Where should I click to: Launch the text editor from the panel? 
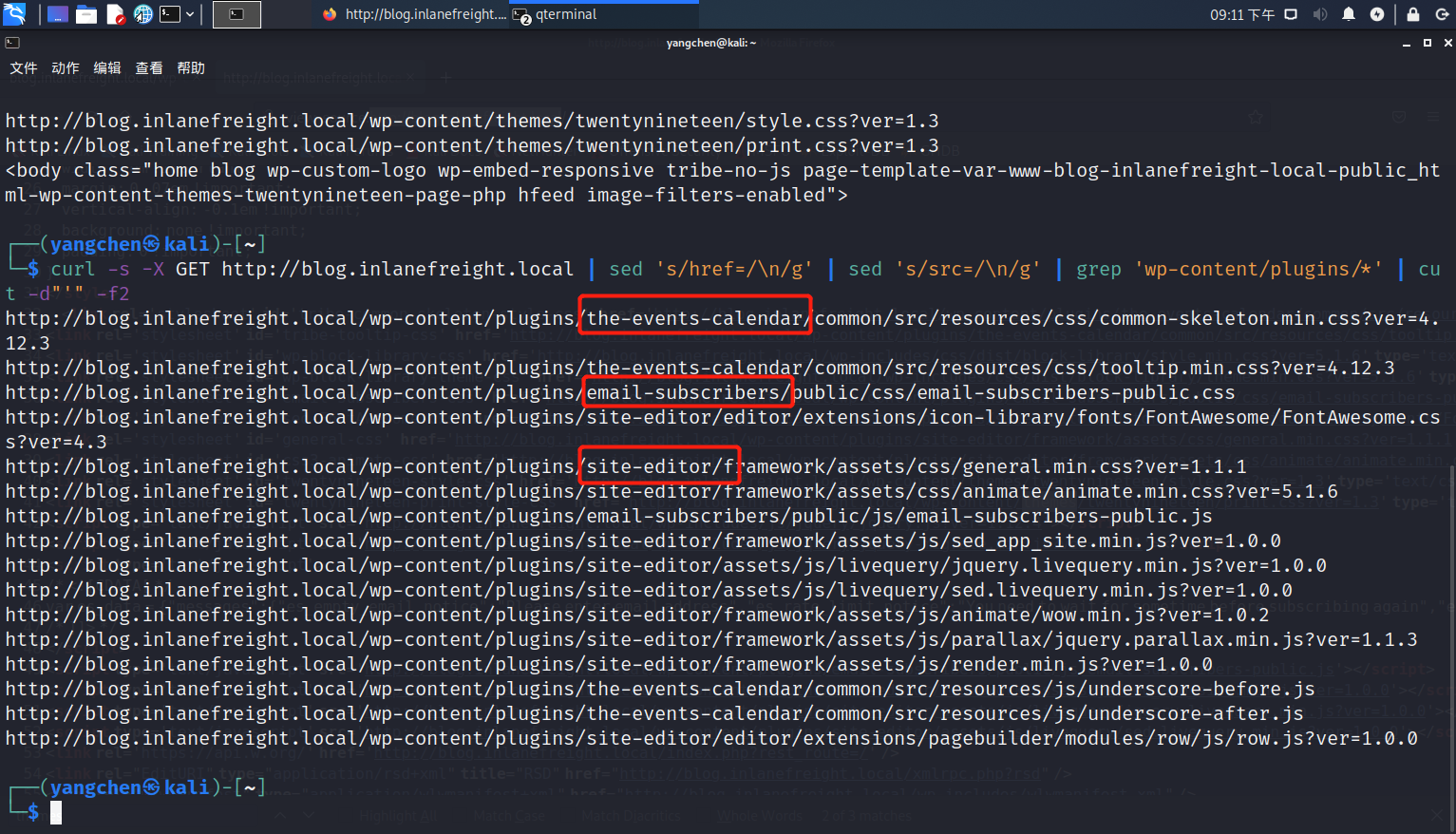(x=115, y=14)
